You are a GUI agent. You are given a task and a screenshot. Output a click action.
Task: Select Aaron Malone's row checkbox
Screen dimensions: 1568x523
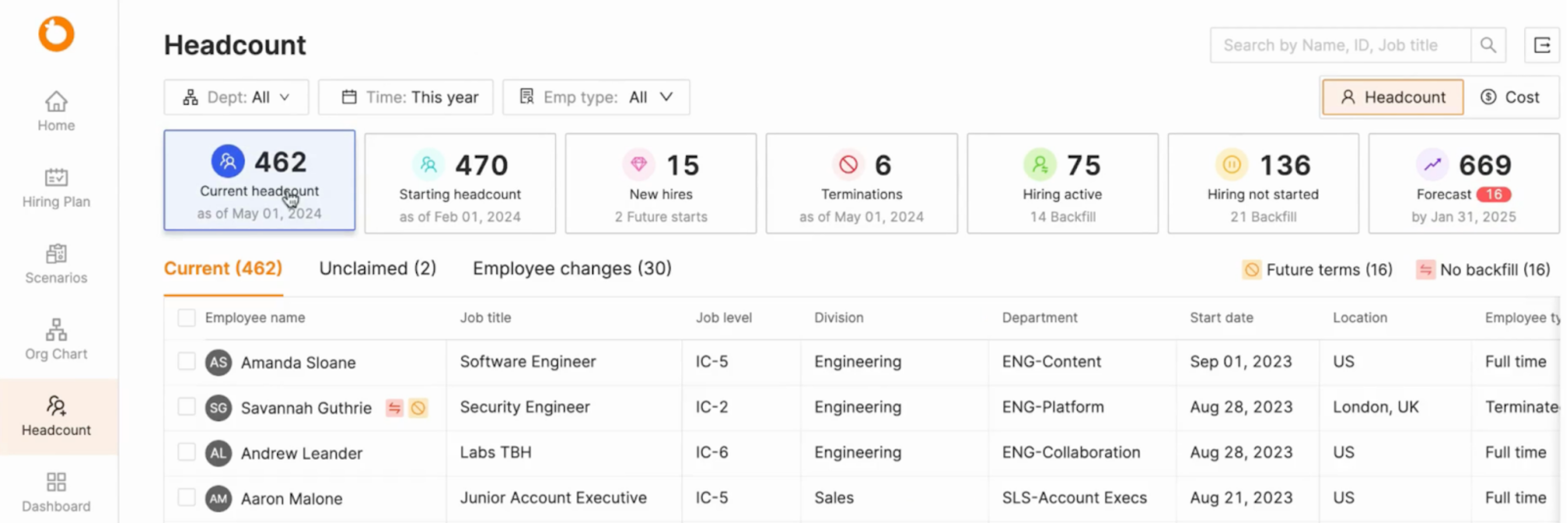click(186, 498)
